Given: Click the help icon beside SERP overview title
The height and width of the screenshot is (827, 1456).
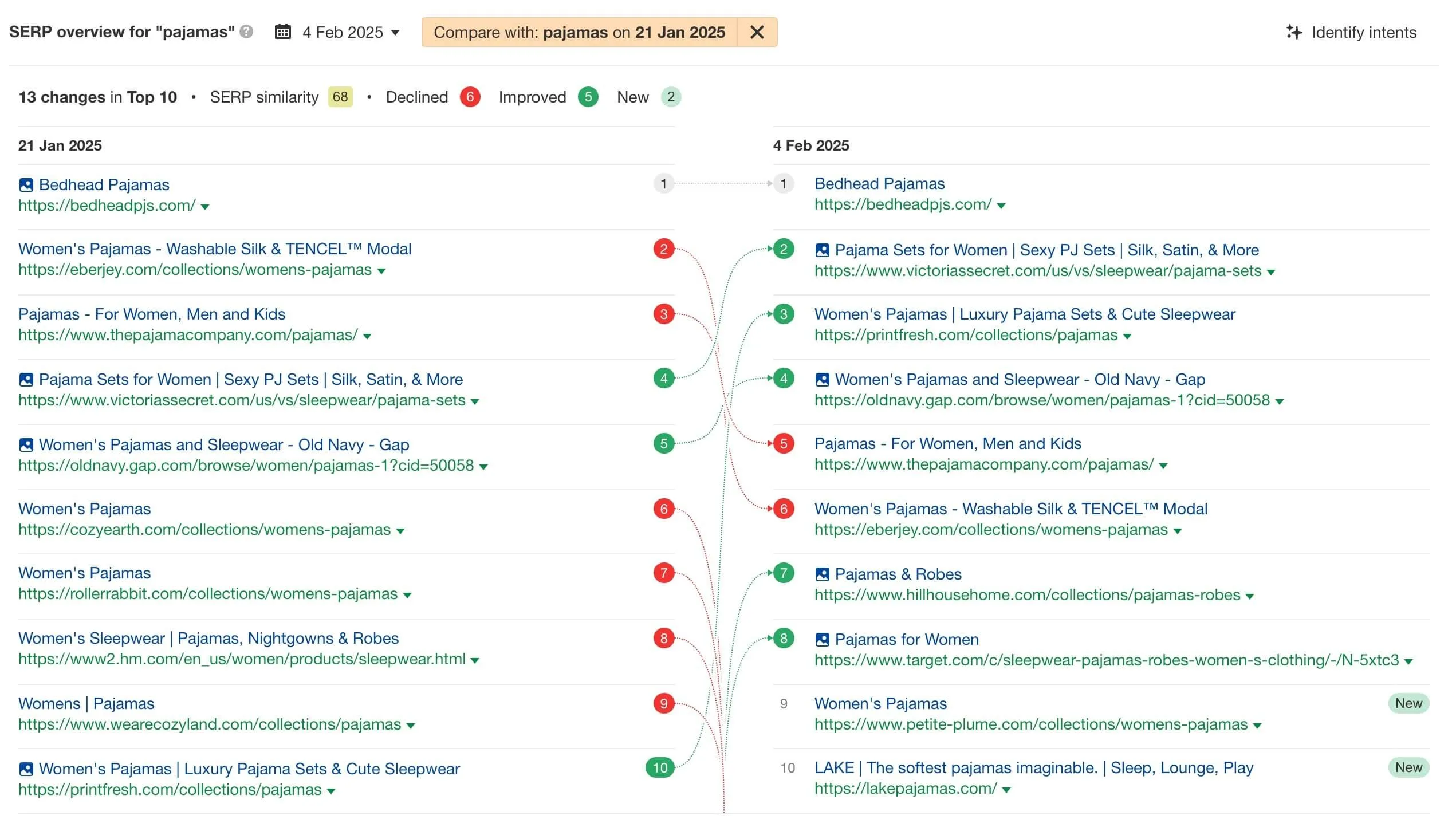Looking at the screenshot, I should [246, 33].
